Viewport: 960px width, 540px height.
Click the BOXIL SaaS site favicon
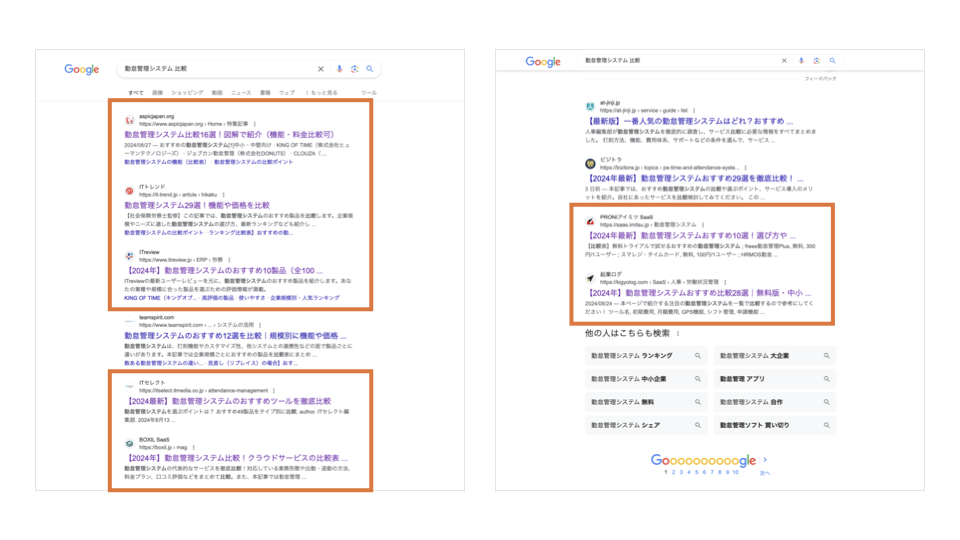click(129, 442)
